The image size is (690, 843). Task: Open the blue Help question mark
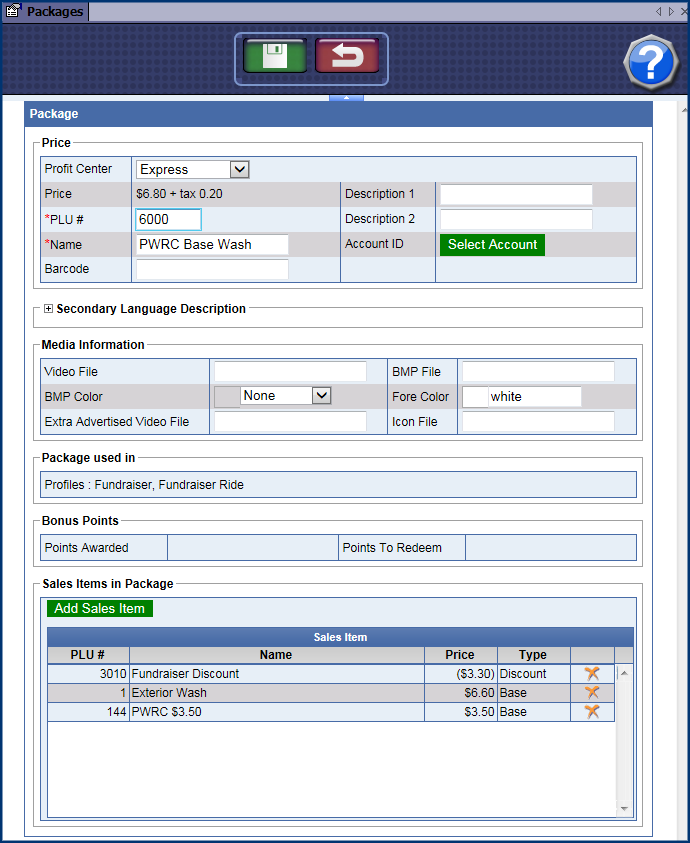coord(650,62)
